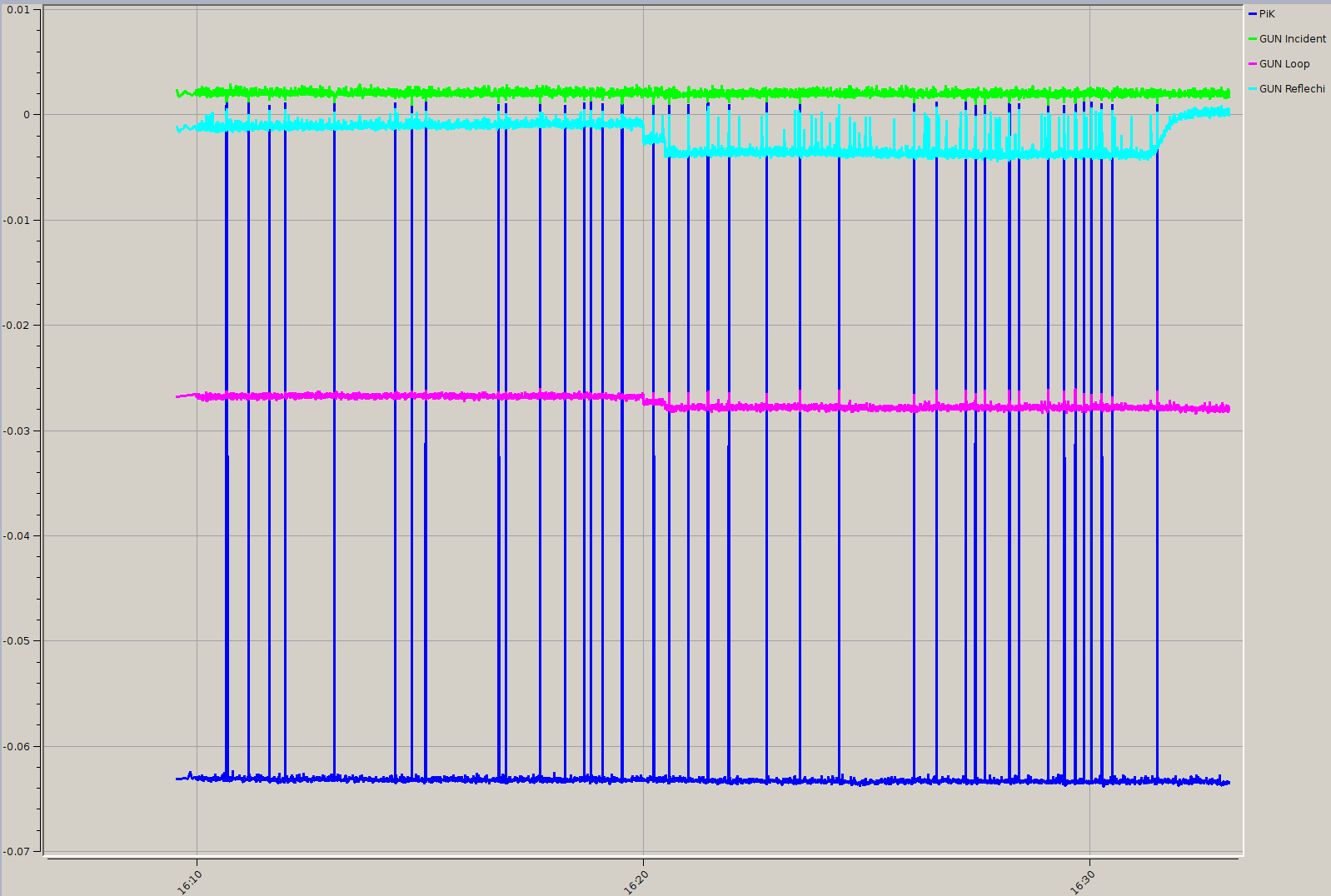
Task: Click the 0.01 value on the Y axis
Action: point(18,10)
